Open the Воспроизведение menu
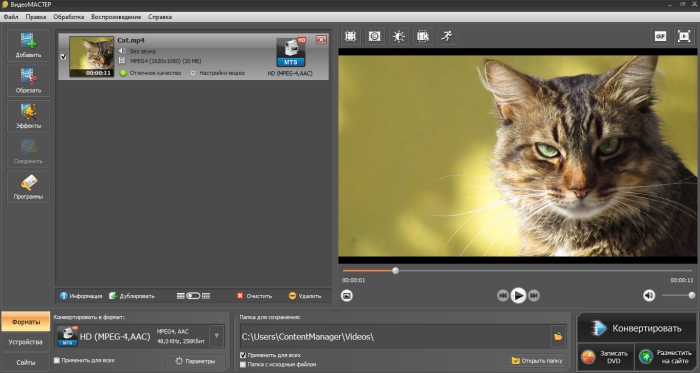Screen dimensions: 700x373 click(x=116, y=17)
